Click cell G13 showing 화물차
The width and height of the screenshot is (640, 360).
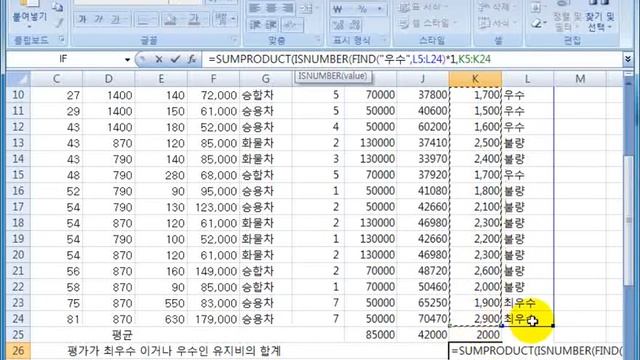click(266, 143)
